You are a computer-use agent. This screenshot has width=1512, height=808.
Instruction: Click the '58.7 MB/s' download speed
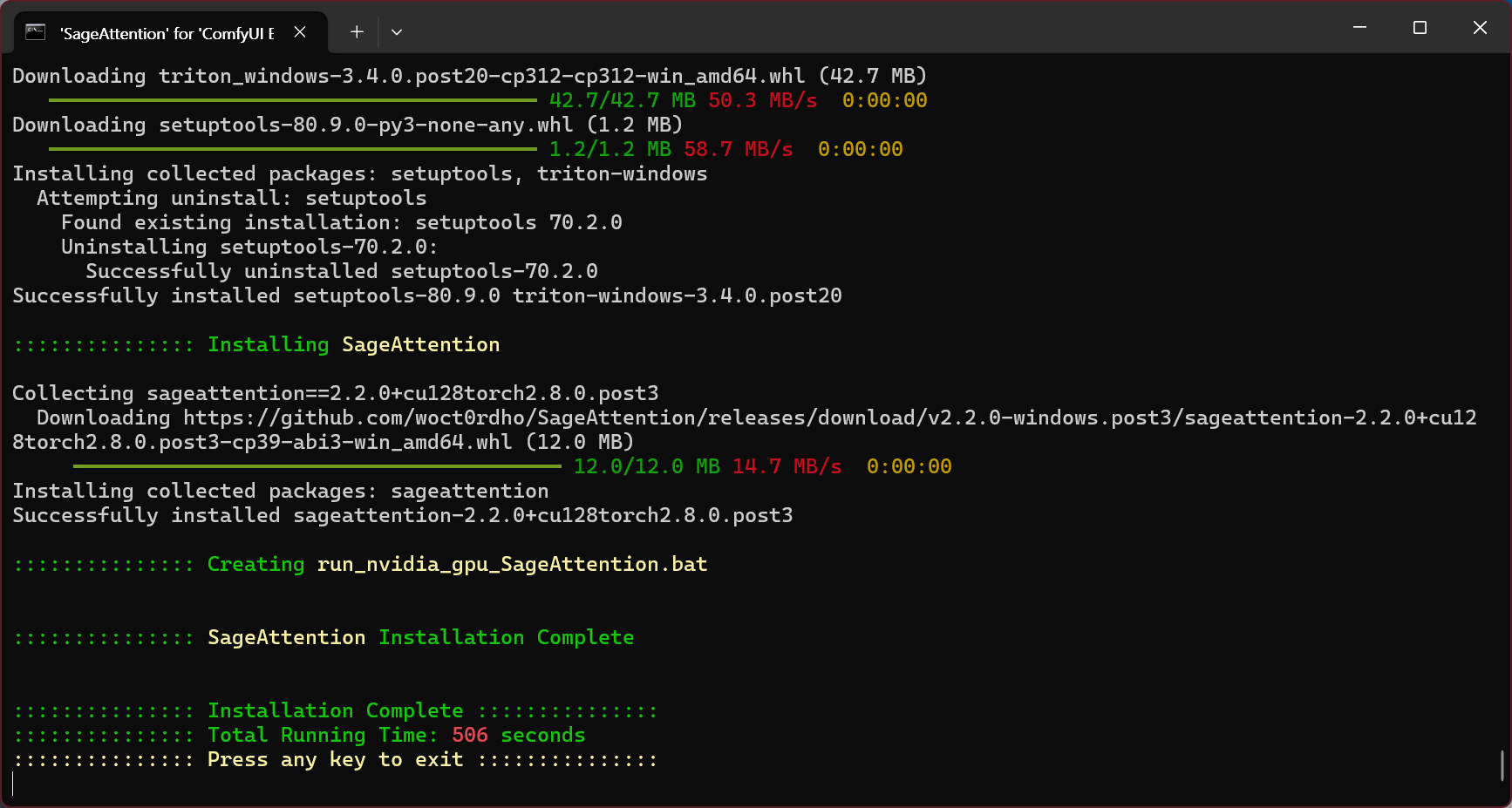coord(738,149)
